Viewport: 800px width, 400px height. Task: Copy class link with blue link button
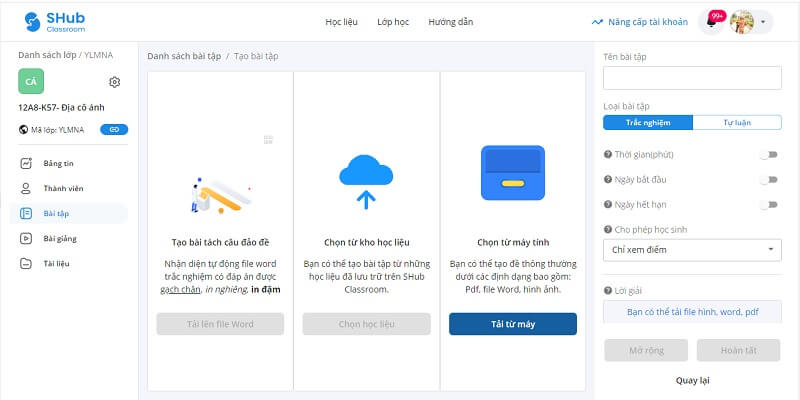point(114,130)
